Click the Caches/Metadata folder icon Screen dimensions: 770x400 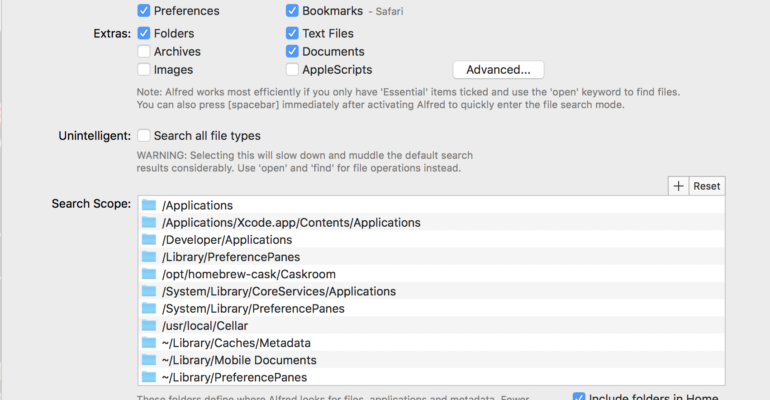(149, 343)
